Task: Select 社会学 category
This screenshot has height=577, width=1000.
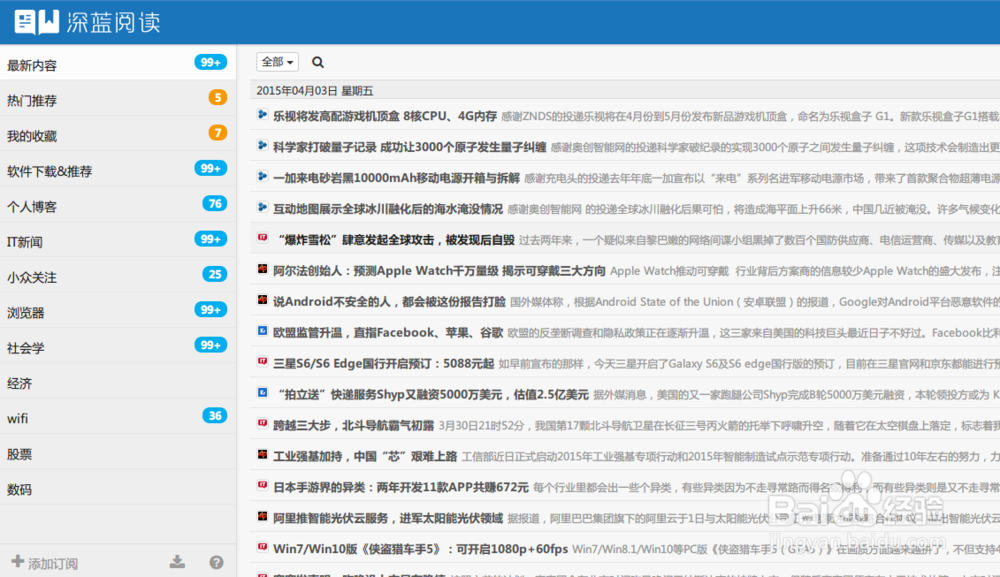Action: tap(118, 346)
